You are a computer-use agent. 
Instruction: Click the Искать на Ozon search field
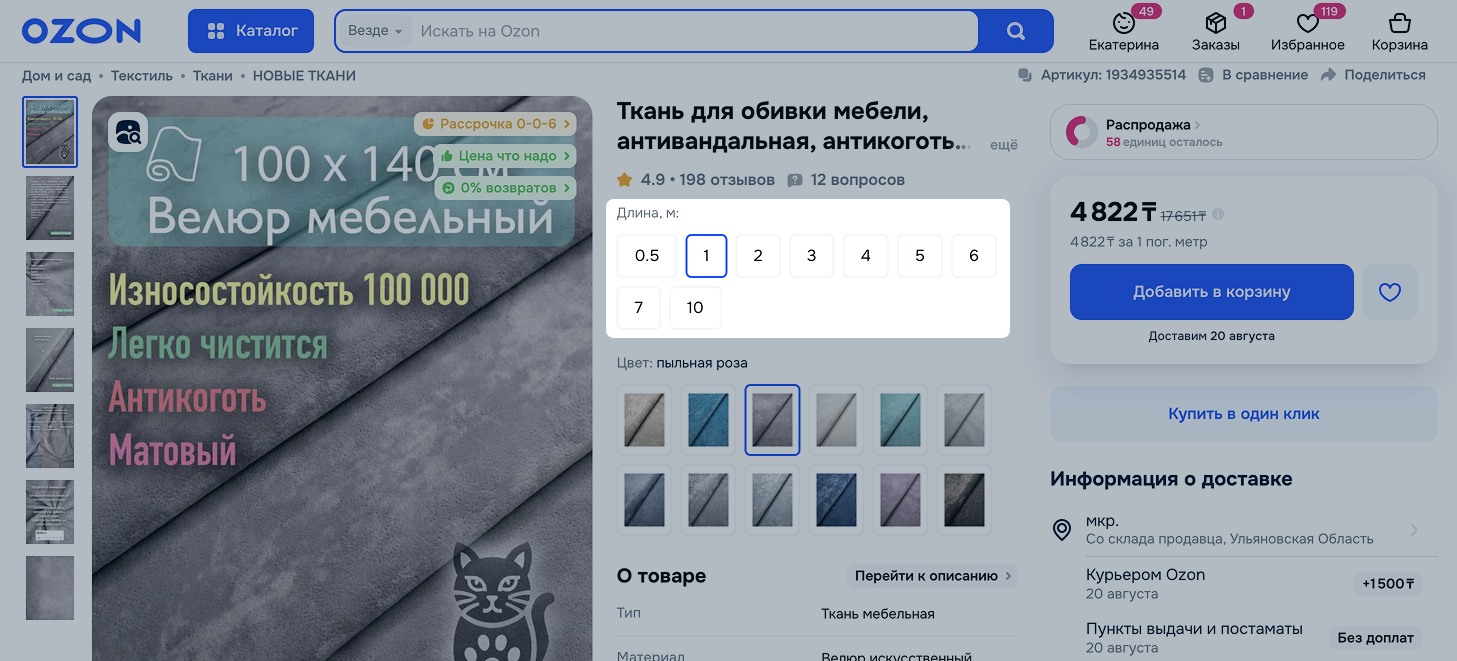(694, 31)
